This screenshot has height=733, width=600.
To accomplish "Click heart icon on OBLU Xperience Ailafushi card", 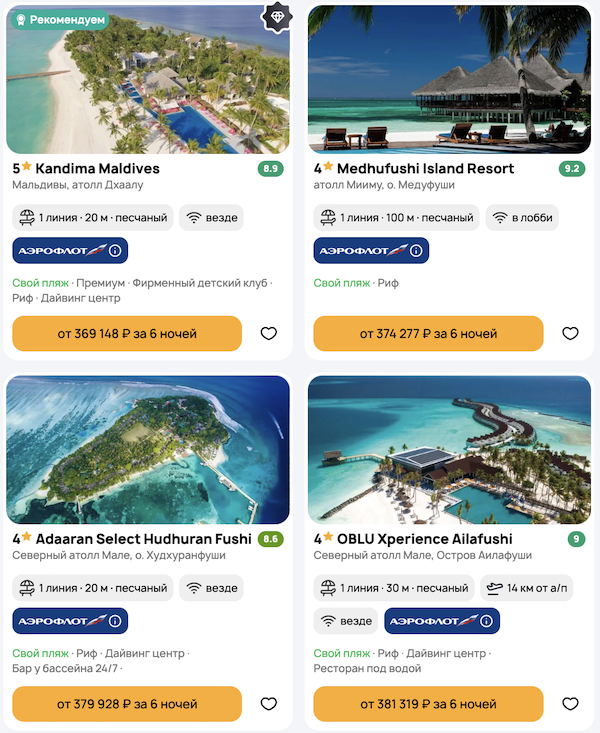I will (x=570, y=704).
